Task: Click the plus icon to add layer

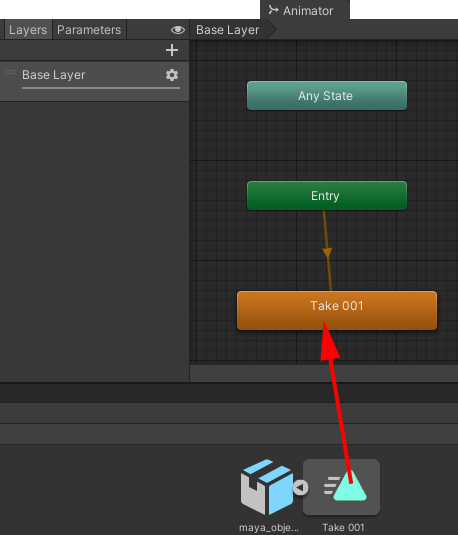Action: pyautogui.click(x=172, y=50)
